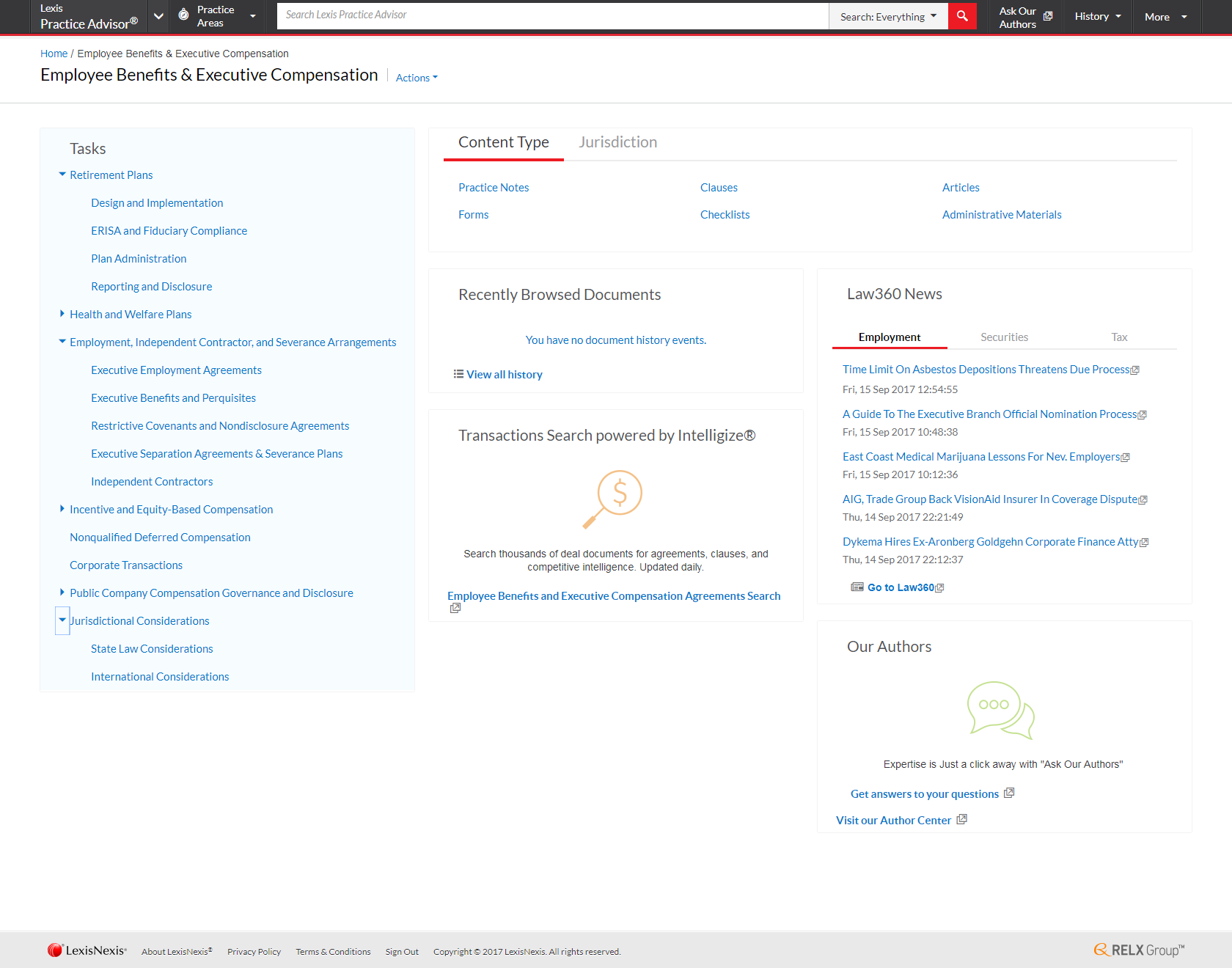Open the Actions dropdown
1232x968 pixels.
pyautogui.click(x=417, y=78)
